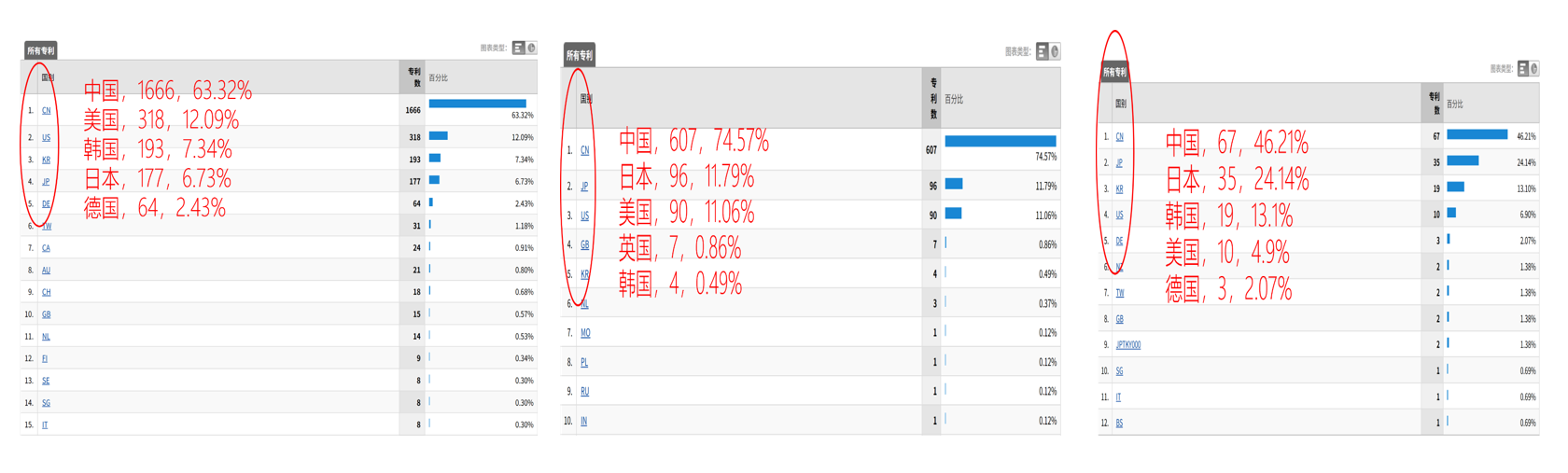Open the SE country link

46,382
